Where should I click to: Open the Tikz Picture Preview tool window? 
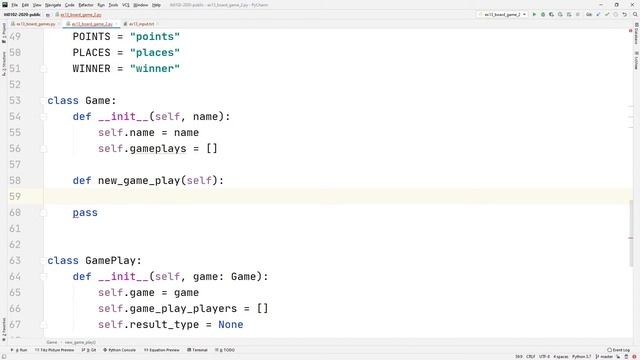(55, 350)
